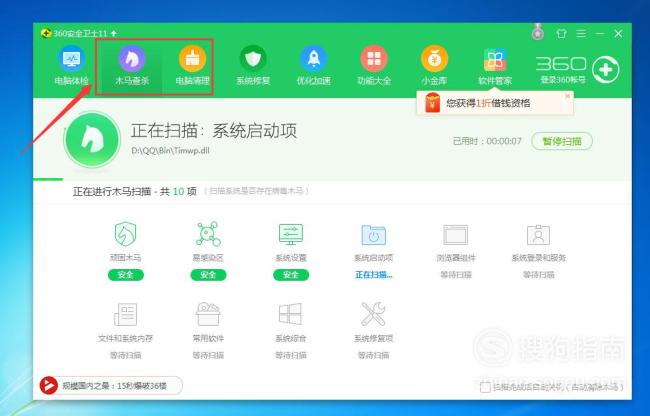Click the 系统启动项 scan item icon

pos(374,235)
